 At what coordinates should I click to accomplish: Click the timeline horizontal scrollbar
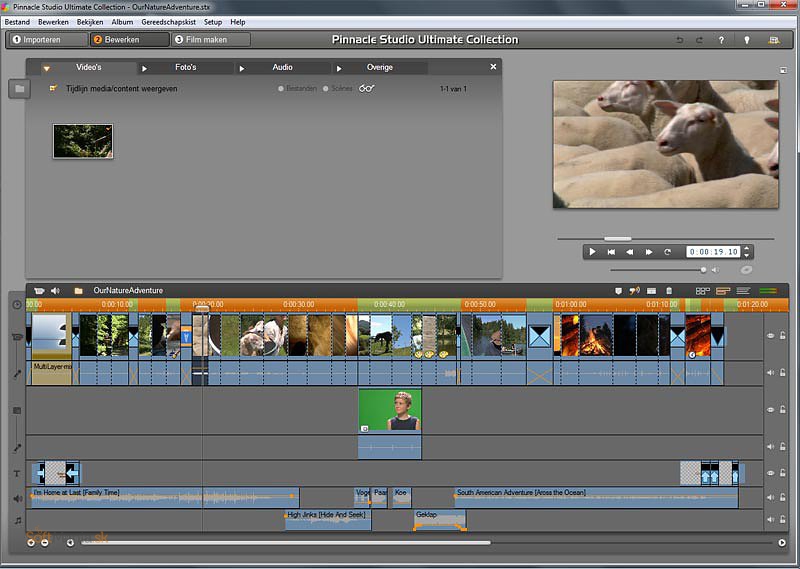pos(286,543)
